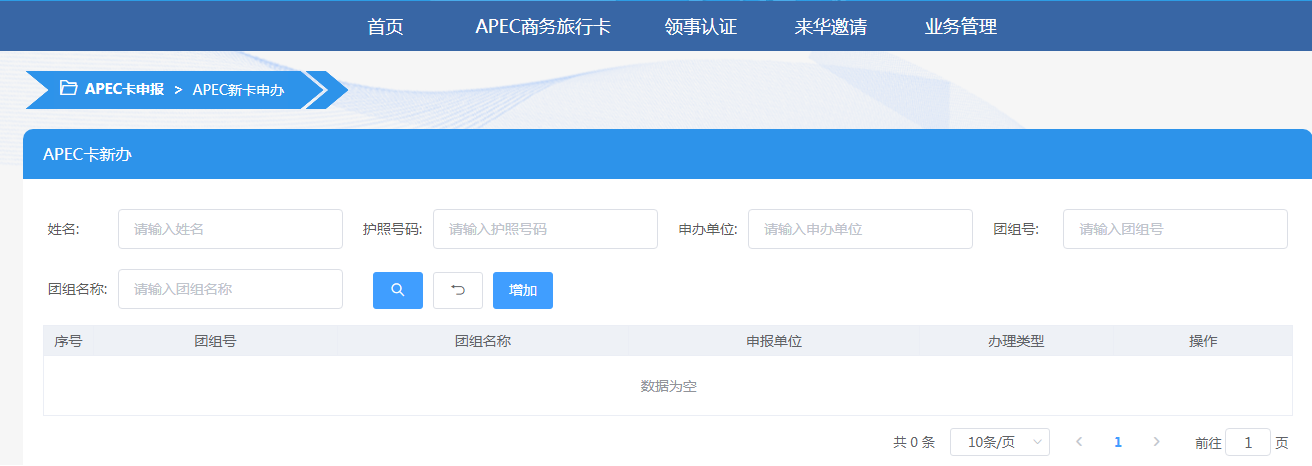The width and height of the screenshot is (1312, 466).
Task: Focus the 护照号码 input field
Action: (545, 229)
